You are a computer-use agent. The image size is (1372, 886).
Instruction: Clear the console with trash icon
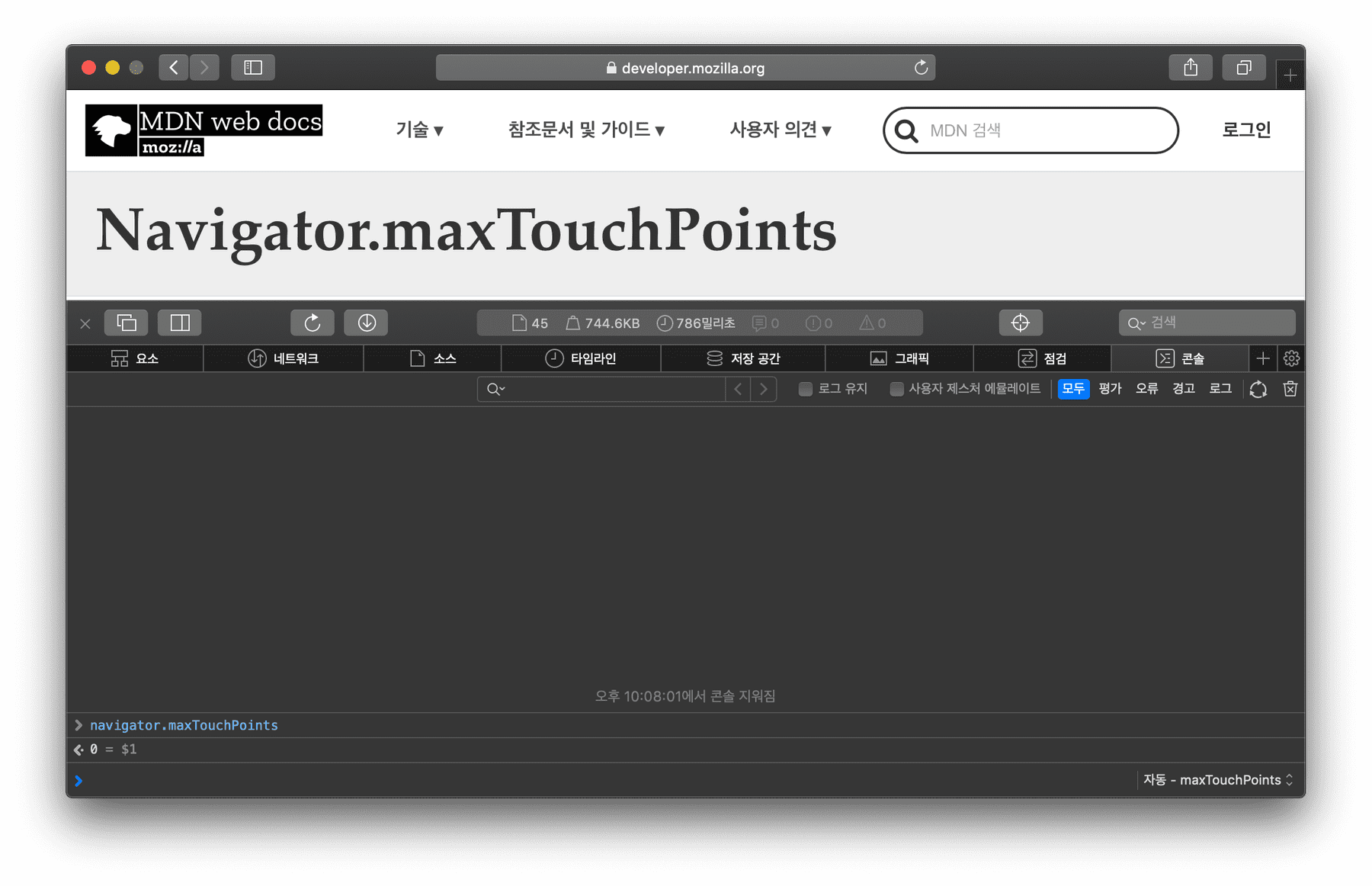(x=1290, y=389)
